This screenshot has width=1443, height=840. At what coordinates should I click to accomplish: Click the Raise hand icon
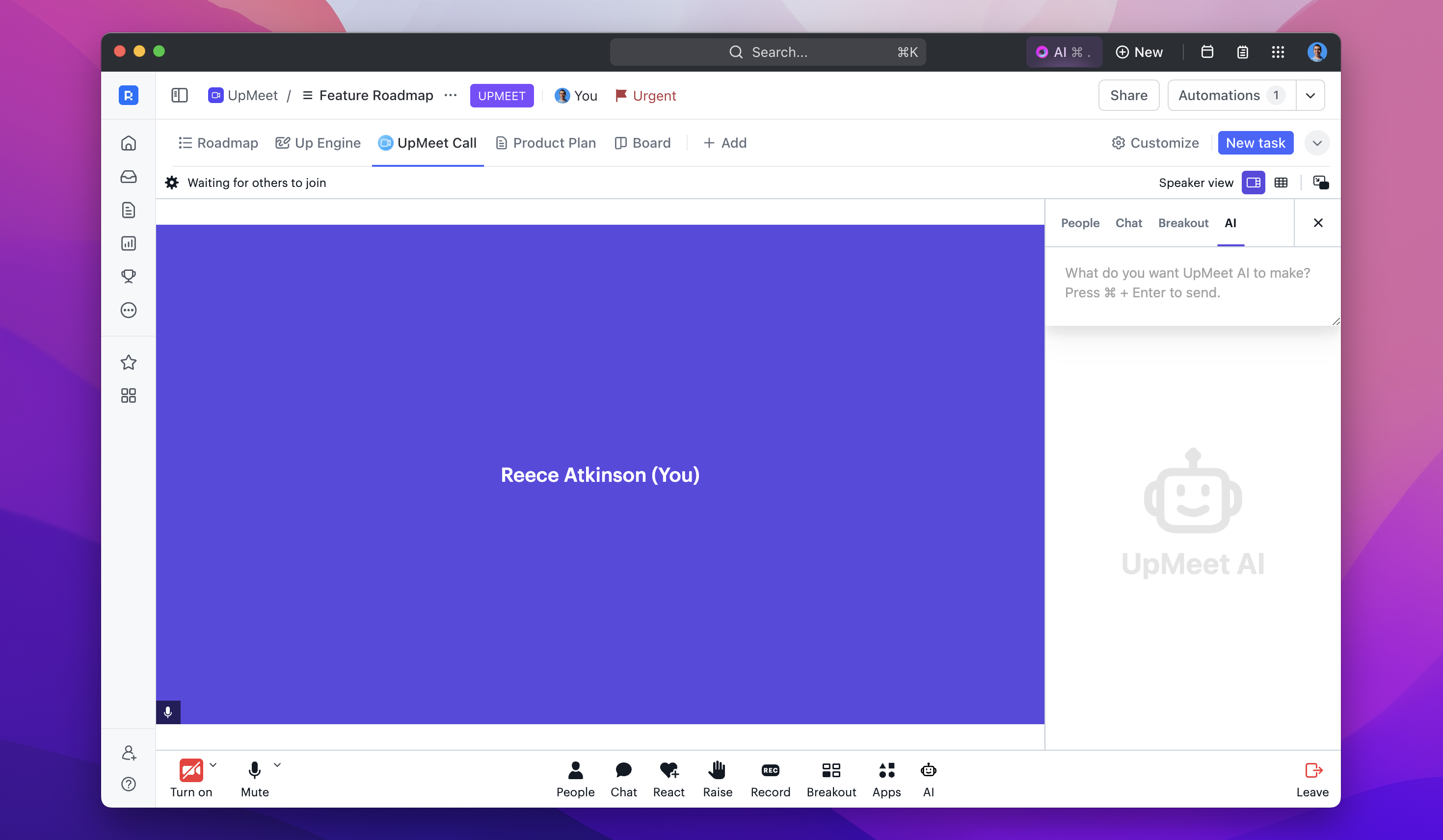[x=717, y=770]
